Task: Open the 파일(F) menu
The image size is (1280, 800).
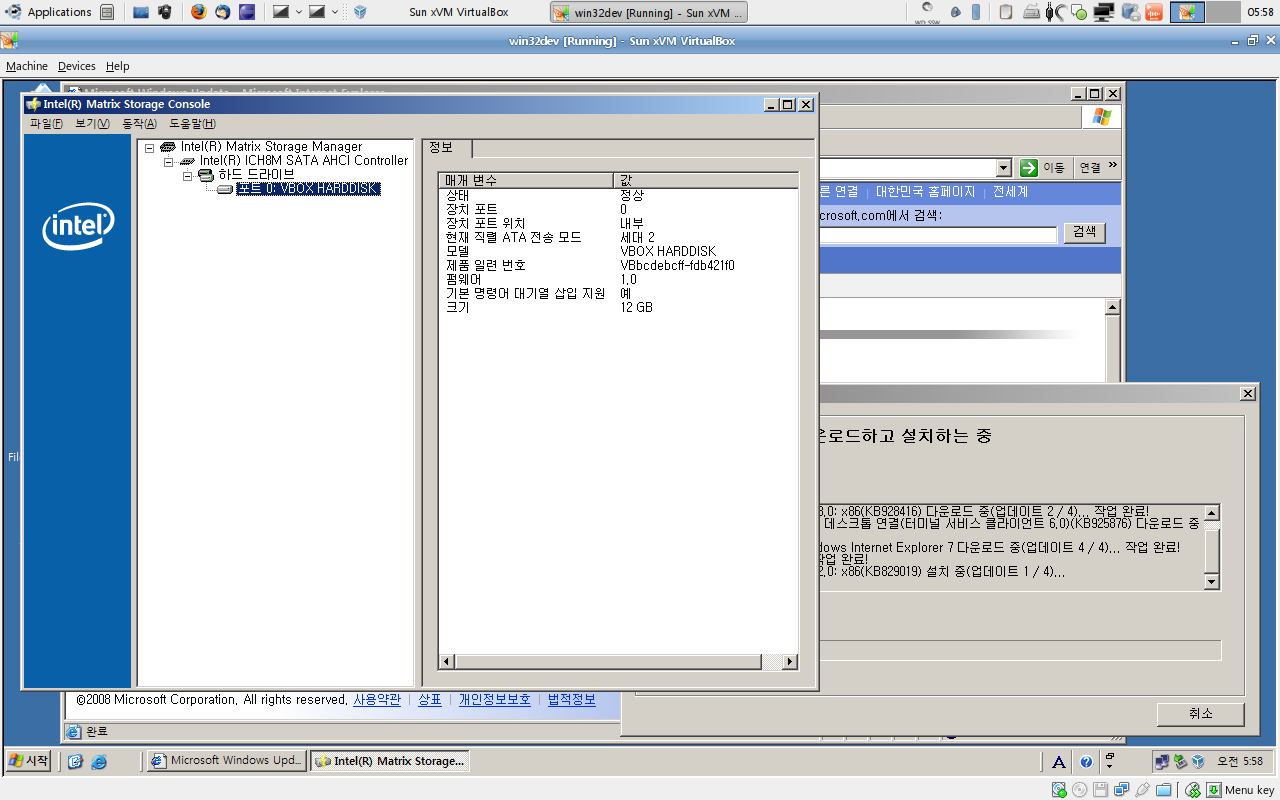Action: tap(46, 124)
